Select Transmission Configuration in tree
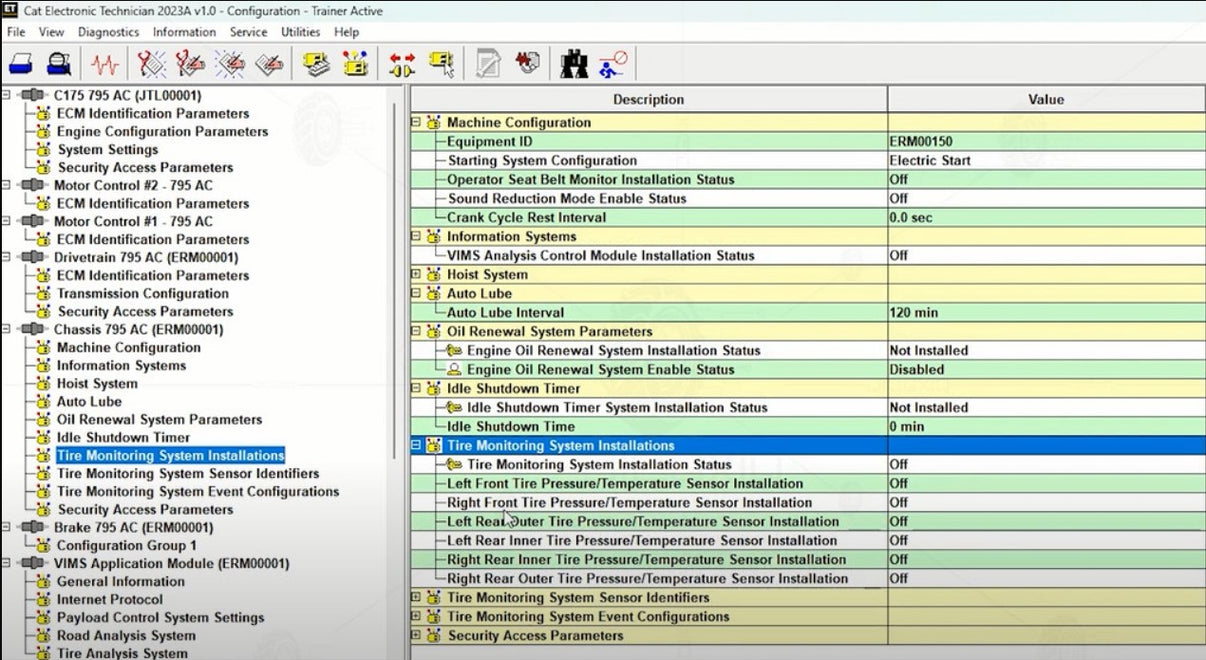1206x660 pixels. pyautogui.click(x=142, y=294)
